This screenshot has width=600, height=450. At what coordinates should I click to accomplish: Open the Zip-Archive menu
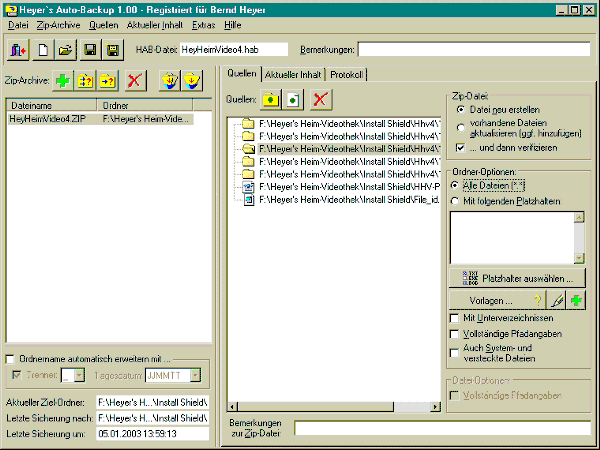pyautogui.click(x=57, y=23)
